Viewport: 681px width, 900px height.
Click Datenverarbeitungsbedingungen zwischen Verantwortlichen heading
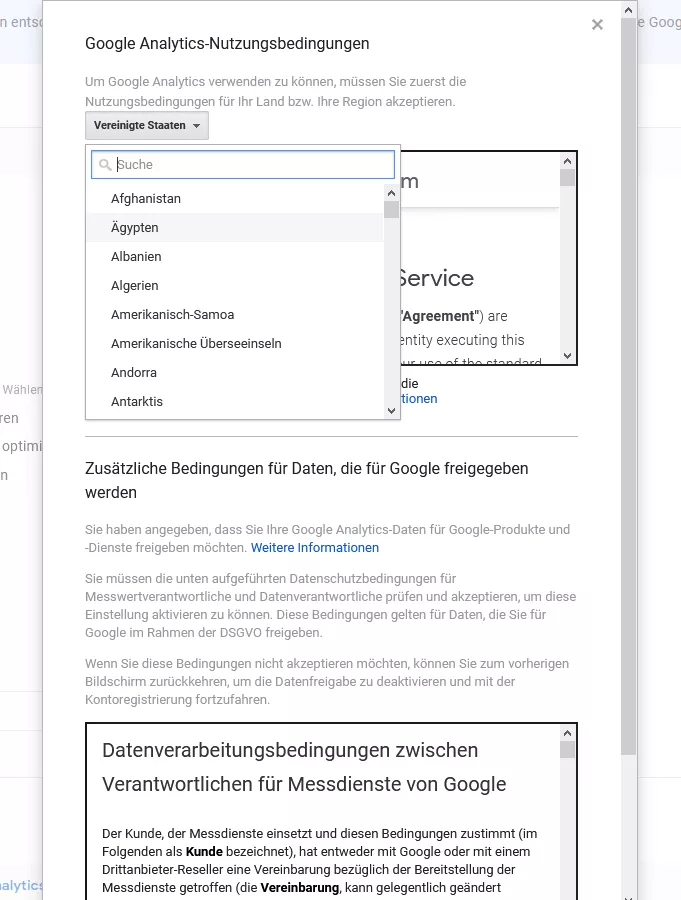(304, 767)
